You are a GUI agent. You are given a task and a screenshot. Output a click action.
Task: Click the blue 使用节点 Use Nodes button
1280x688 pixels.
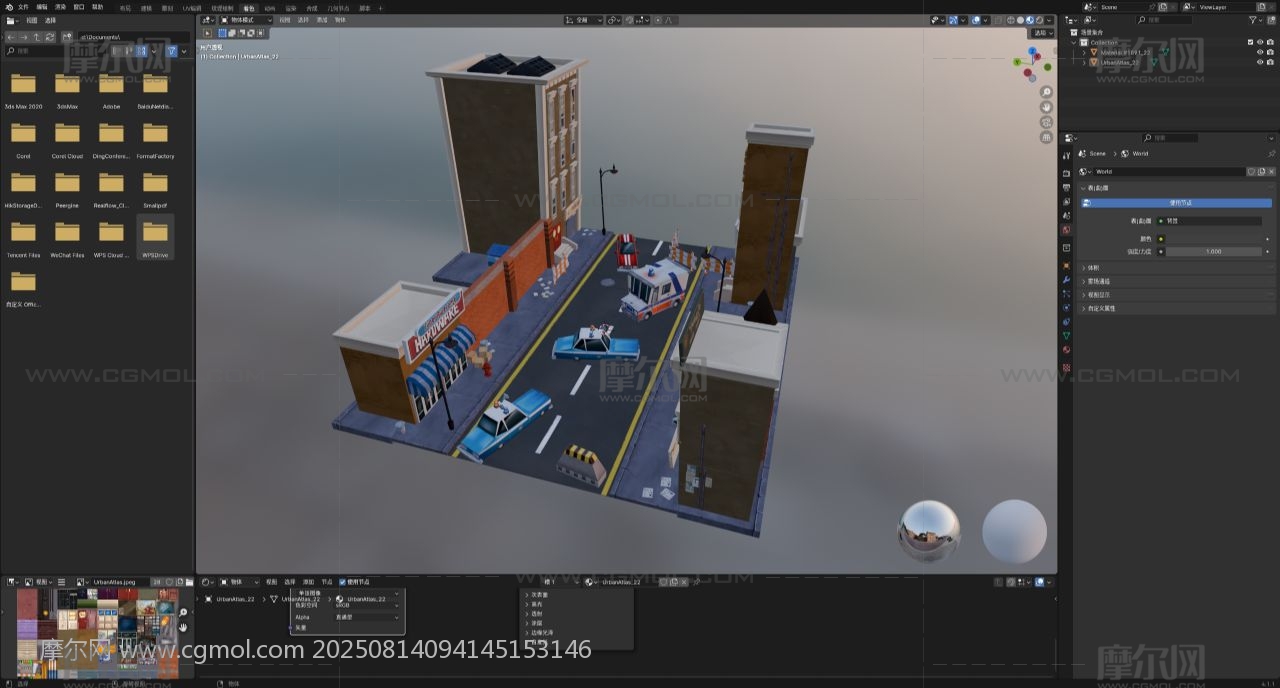[1180, 203]
